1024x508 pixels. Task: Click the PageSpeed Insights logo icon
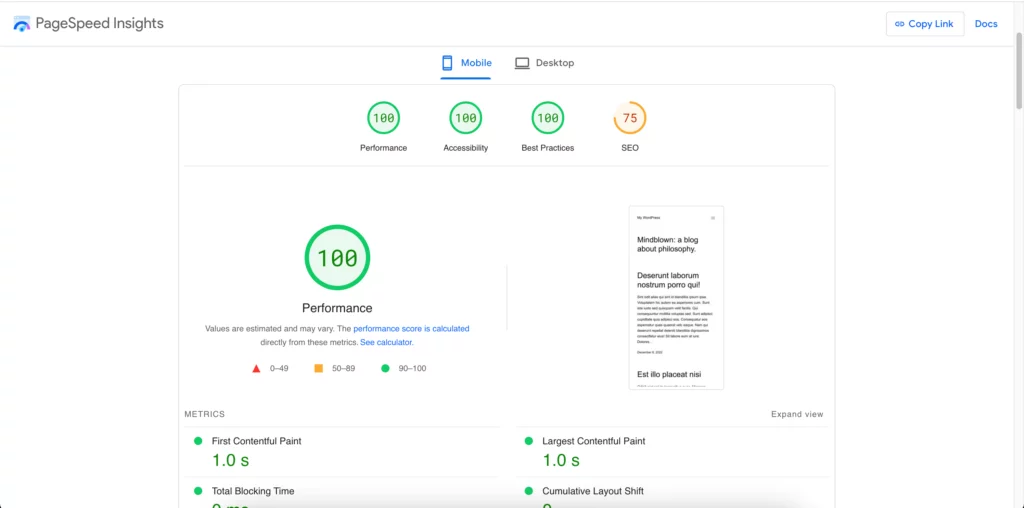pos(22,24)
